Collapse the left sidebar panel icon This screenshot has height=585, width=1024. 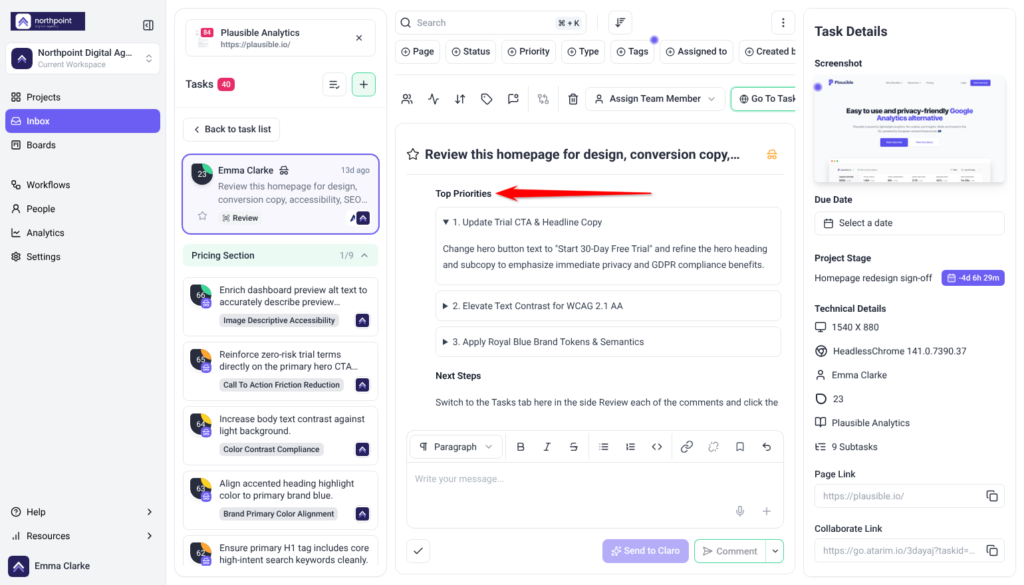click(x=148, y=25)
